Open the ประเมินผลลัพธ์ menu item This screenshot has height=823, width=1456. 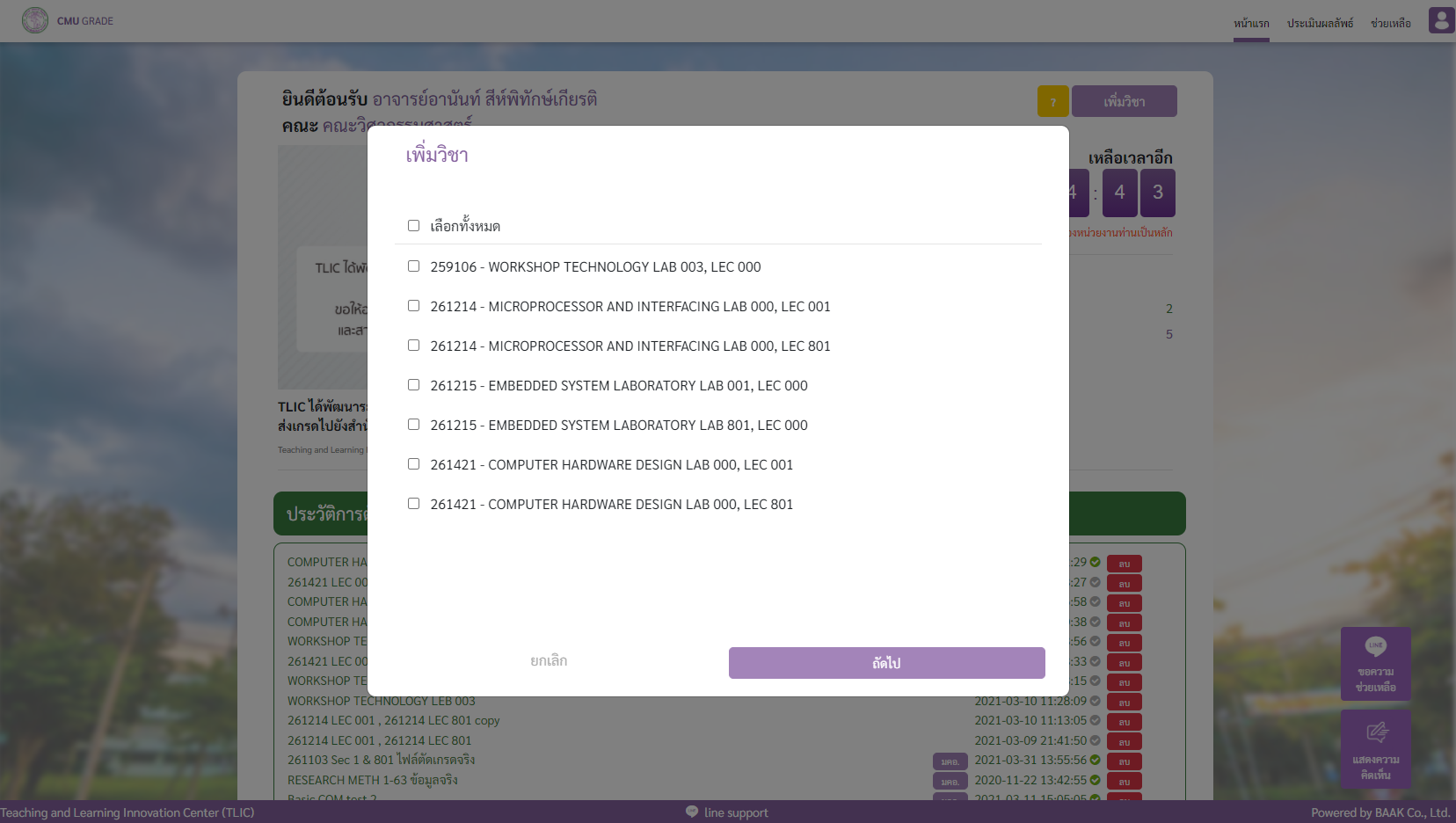1320,23
